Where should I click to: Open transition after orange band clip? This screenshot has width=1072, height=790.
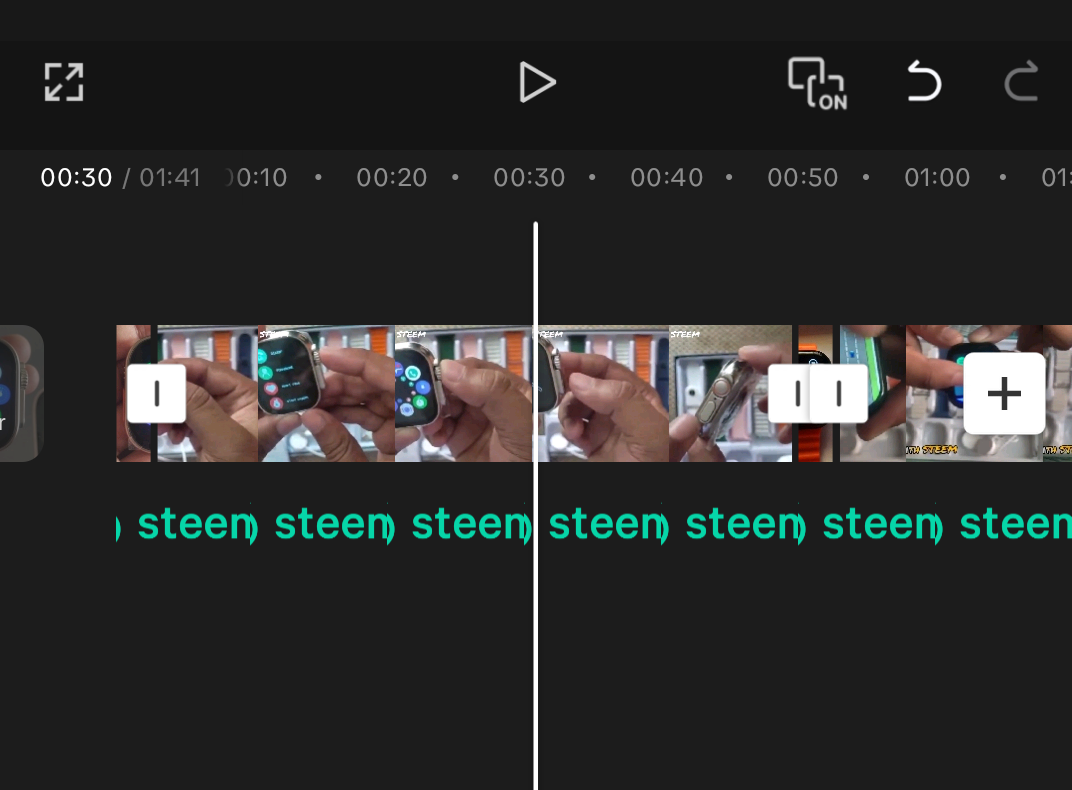click(840, 394)
